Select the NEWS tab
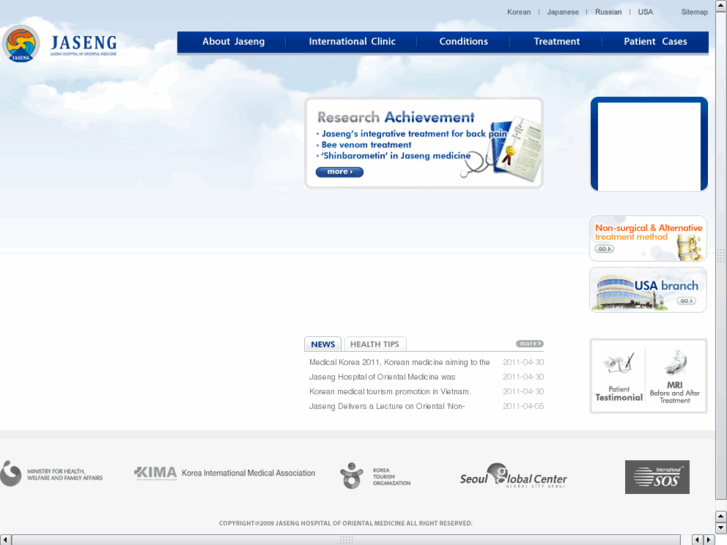 click(x=323, y=344)
